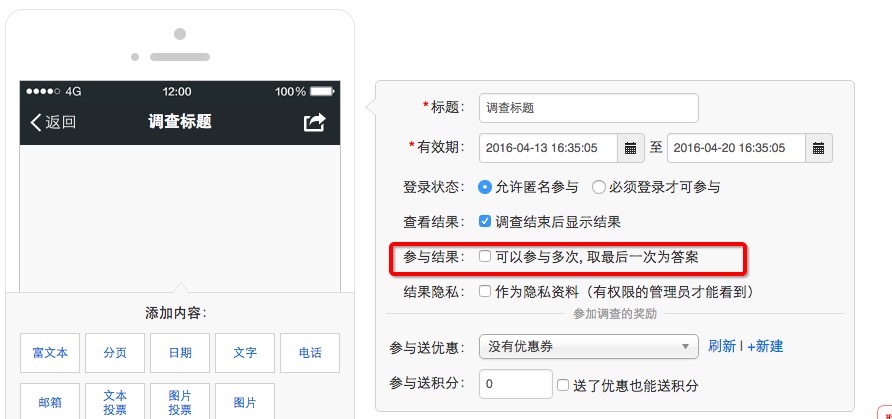Add a 日期 date field
892x419 pixels.
[180, 353]
